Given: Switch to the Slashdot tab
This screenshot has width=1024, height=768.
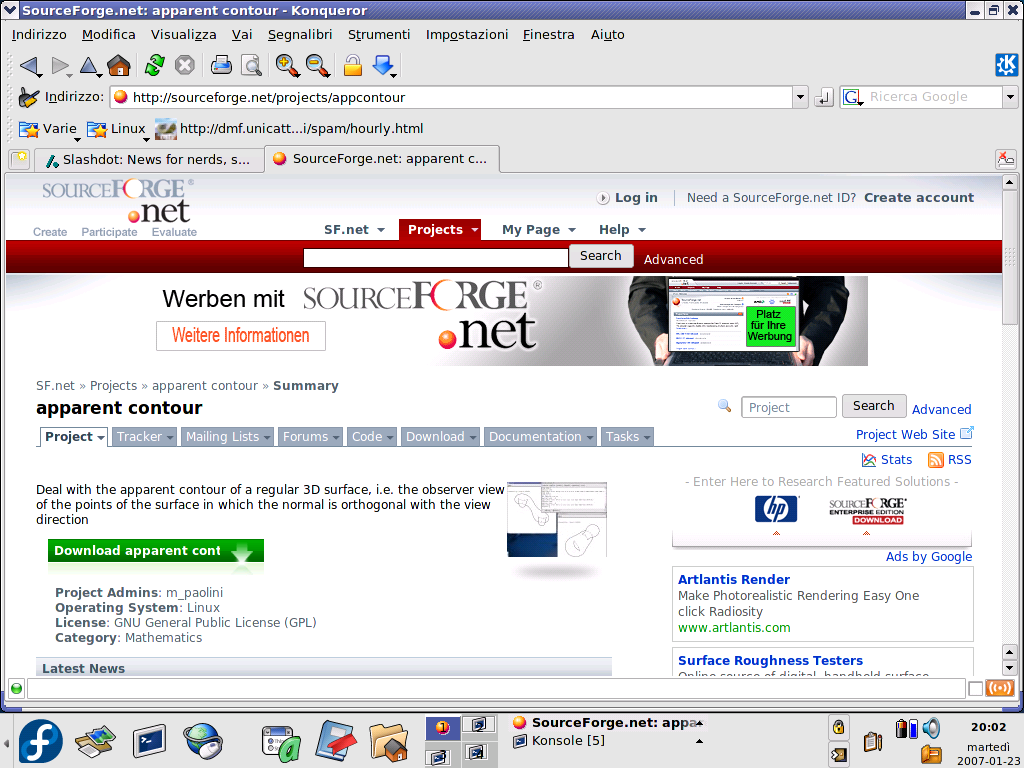Looking at the screenshot, I should (149, 159).
